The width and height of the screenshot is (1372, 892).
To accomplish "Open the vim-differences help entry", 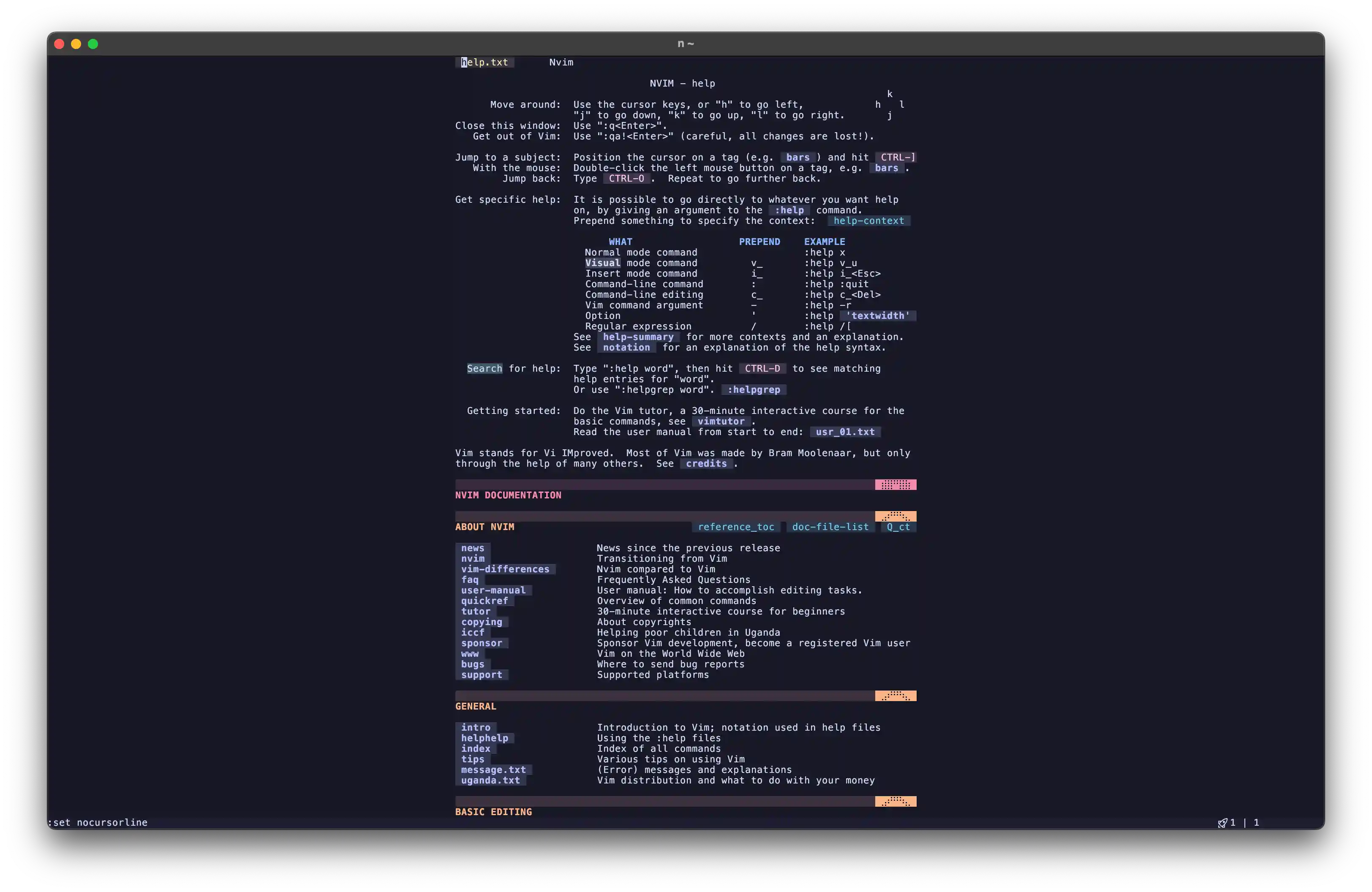I will (505, 569).
